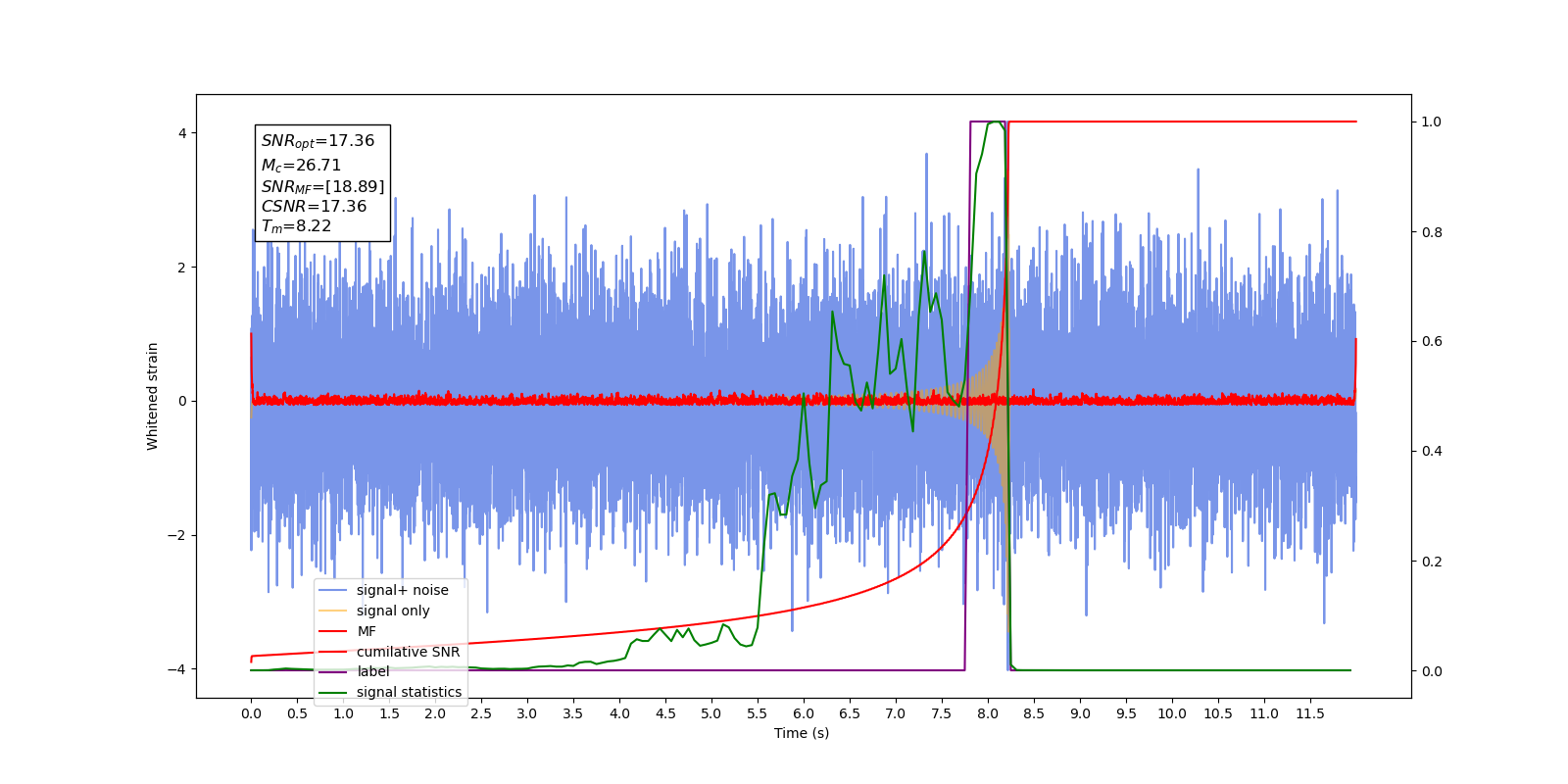Click the 0.0 tick on the right axis
This screenshot has height=784, width=1568.
coord(1432,671)
